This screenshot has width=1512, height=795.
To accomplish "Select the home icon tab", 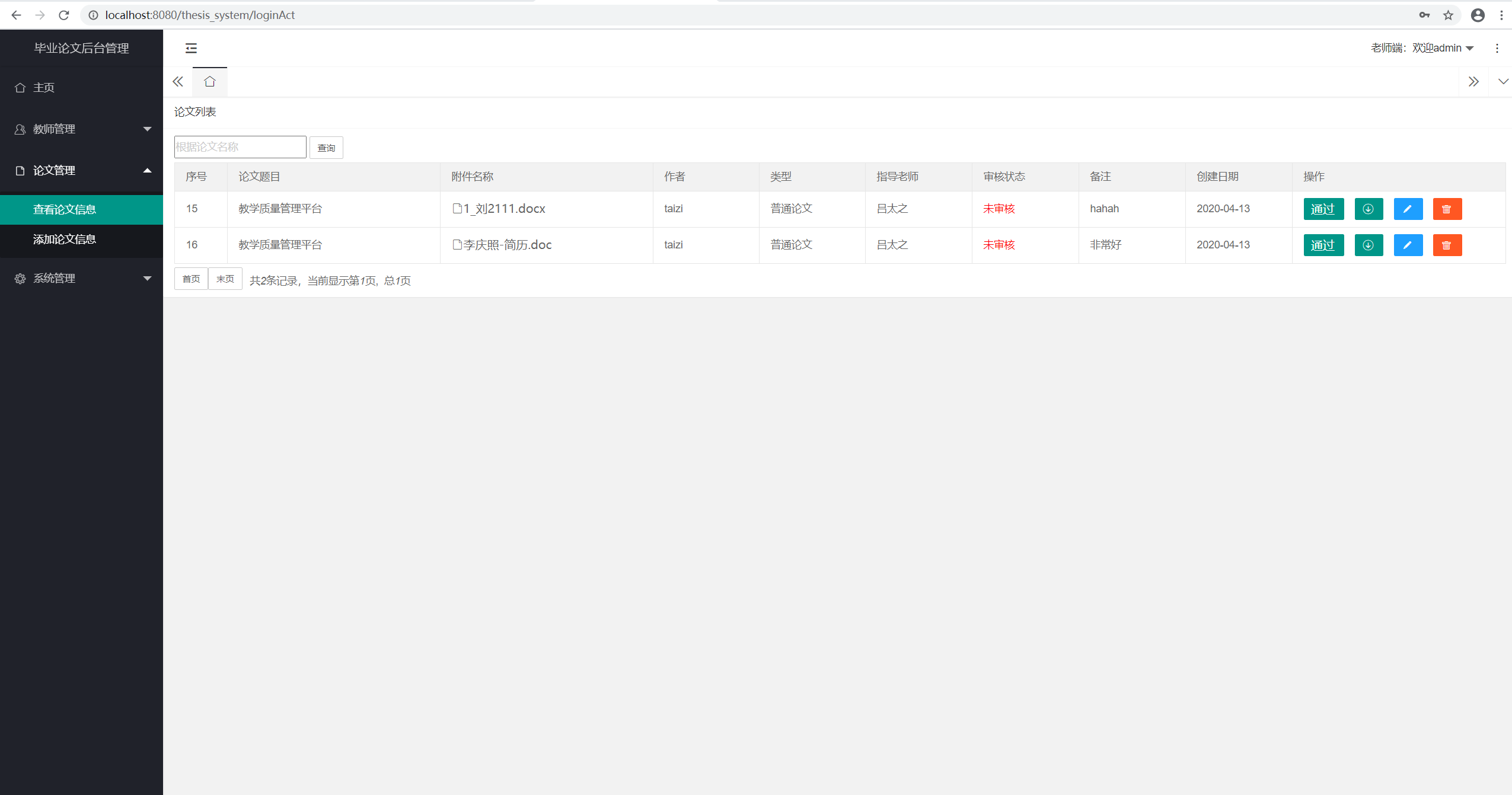I will [x=209, y=82].
